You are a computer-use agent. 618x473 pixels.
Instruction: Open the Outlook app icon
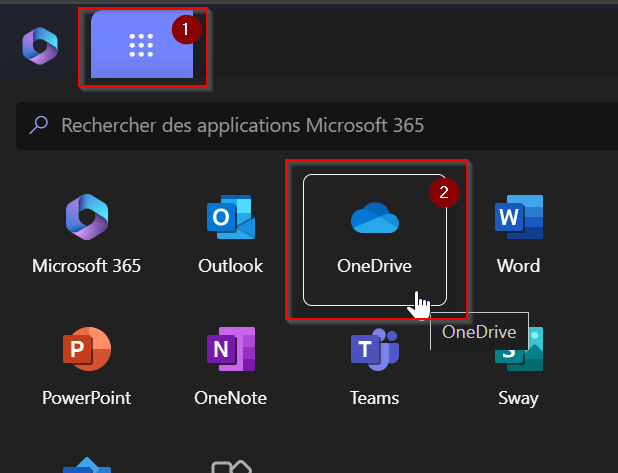pos(230,219)
